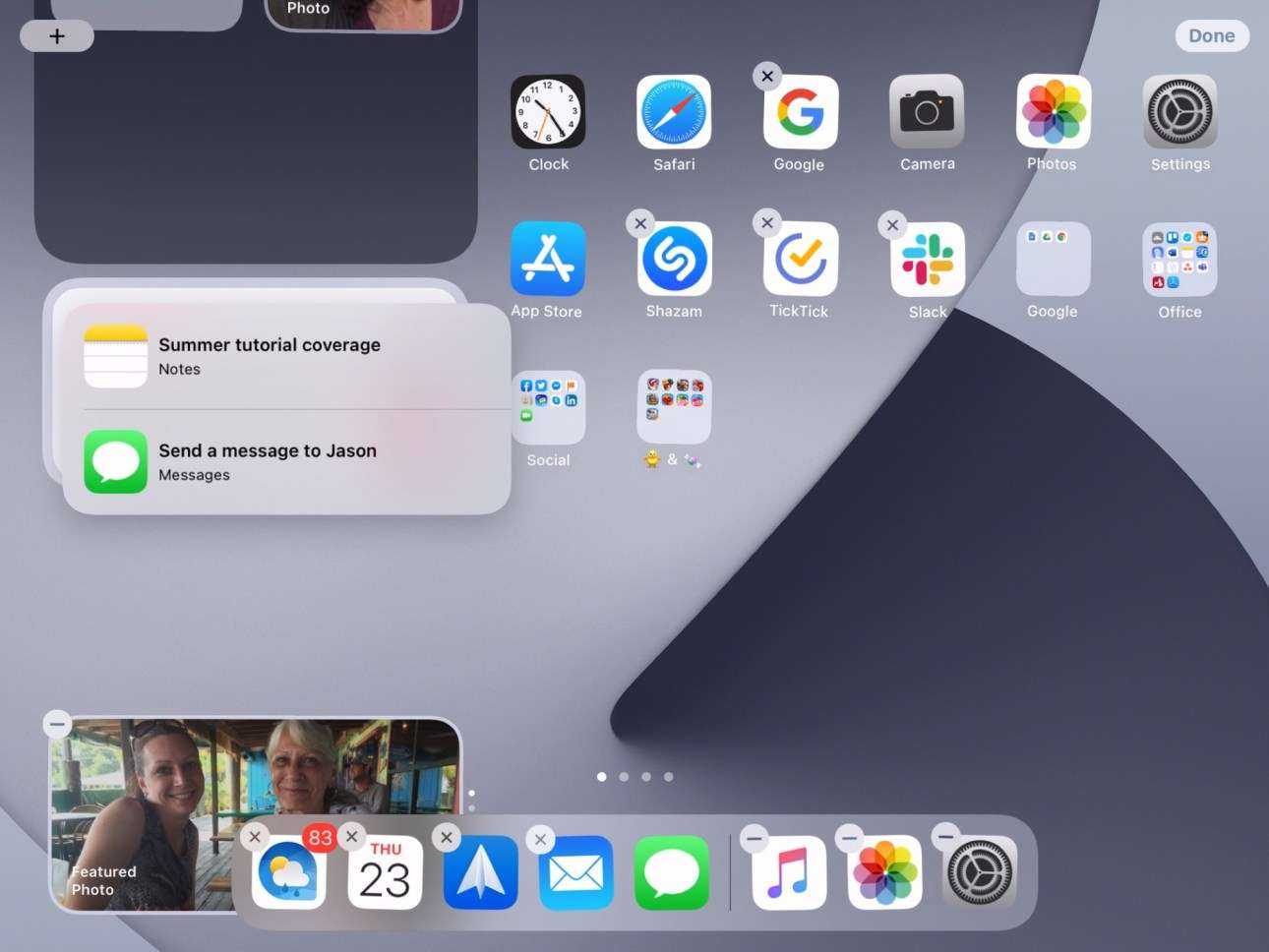Expand the Social folder

point(548,407)
